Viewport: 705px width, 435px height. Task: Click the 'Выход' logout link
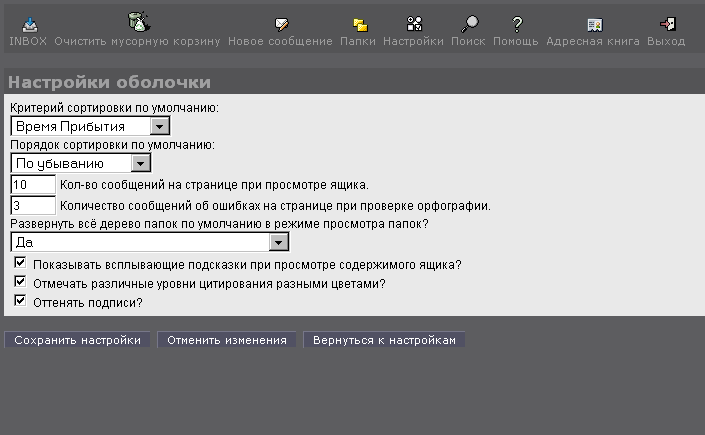tap(666, 41)
